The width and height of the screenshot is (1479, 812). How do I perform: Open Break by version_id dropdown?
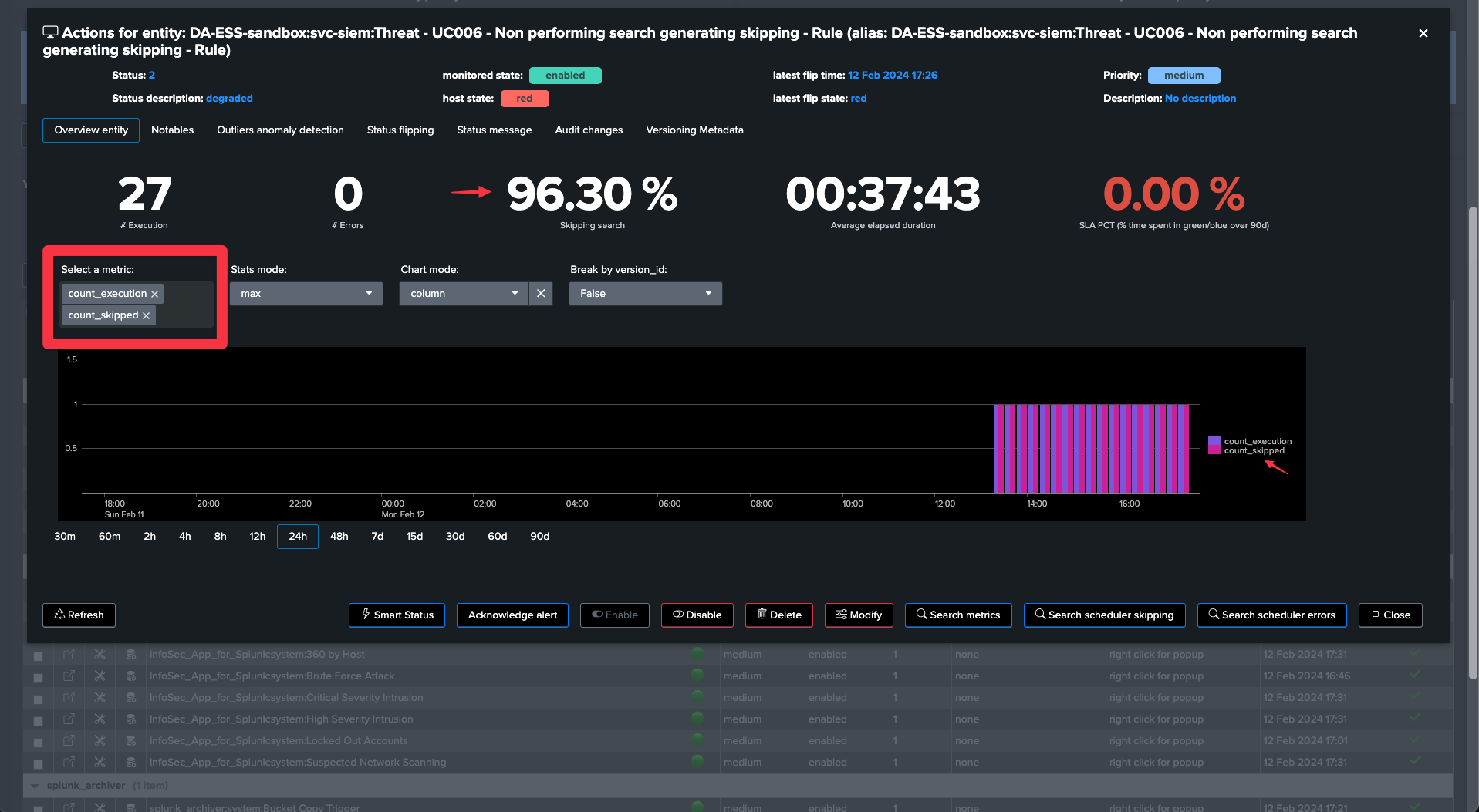(645, 294)
